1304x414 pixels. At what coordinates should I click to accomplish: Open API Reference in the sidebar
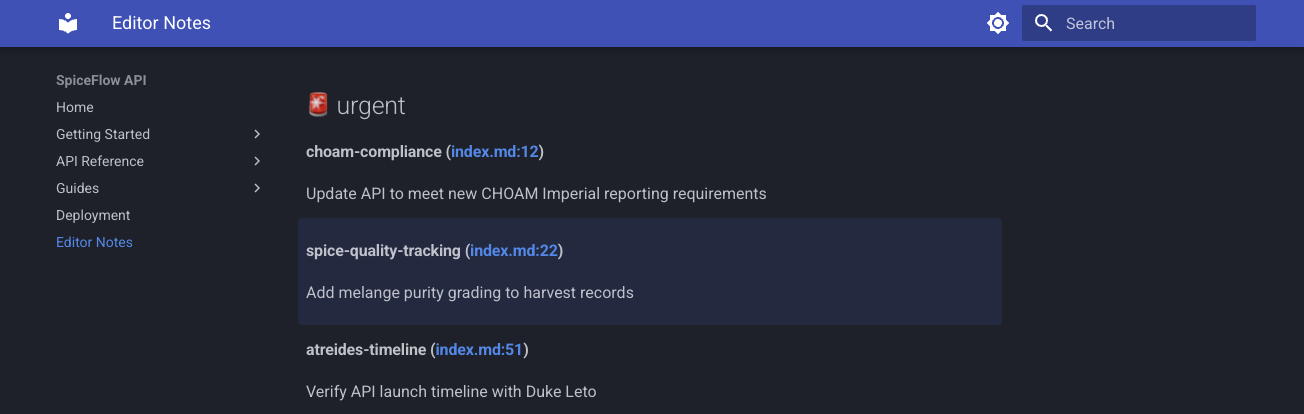click(100, 161)
